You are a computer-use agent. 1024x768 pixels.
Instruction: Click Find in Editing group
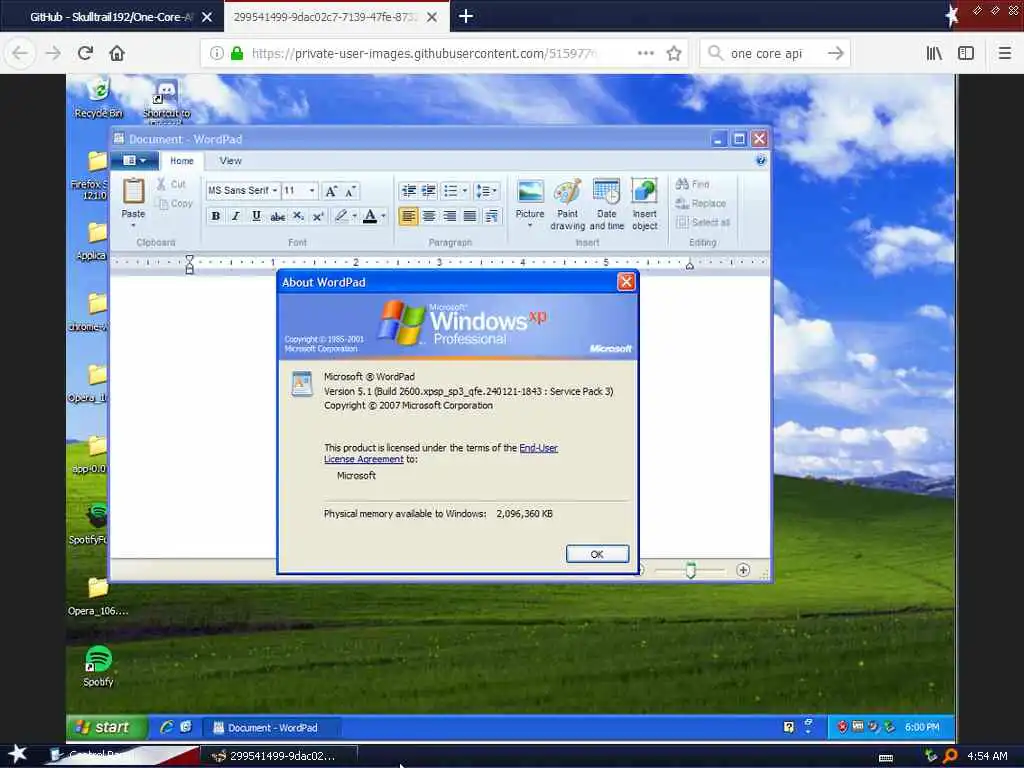point(692,184)
